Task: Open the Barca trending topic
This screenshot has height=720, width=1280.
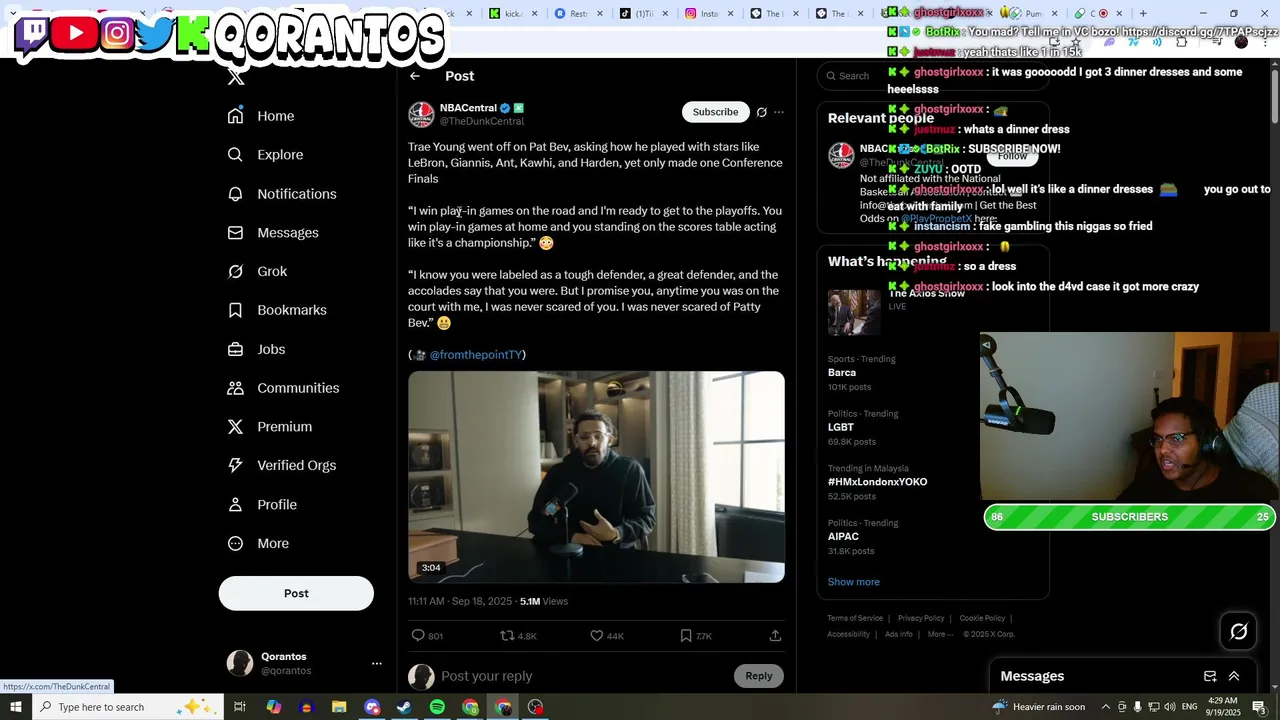Action: 842,373
